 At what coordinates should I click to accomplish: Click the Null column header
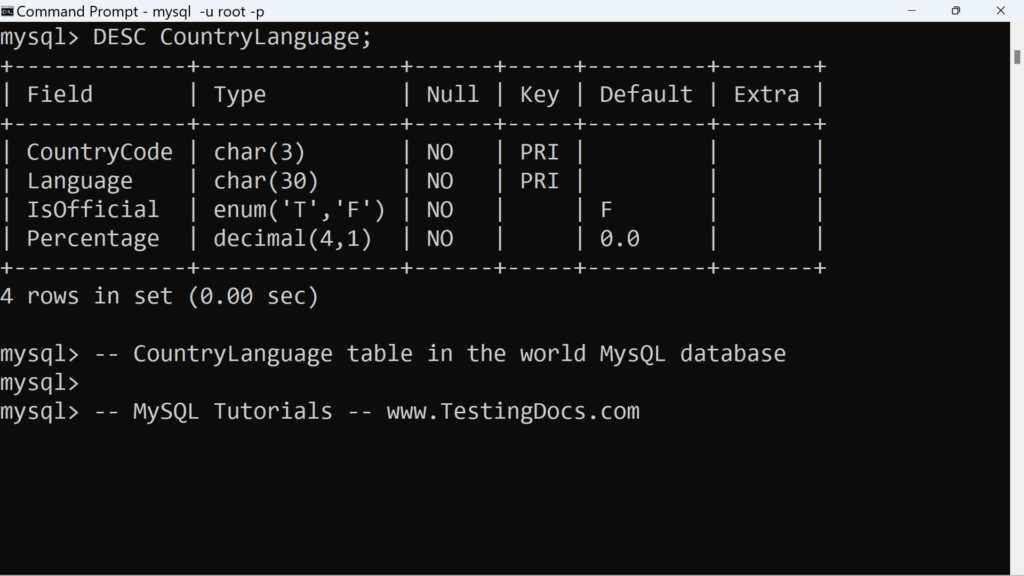coord(452,93)
